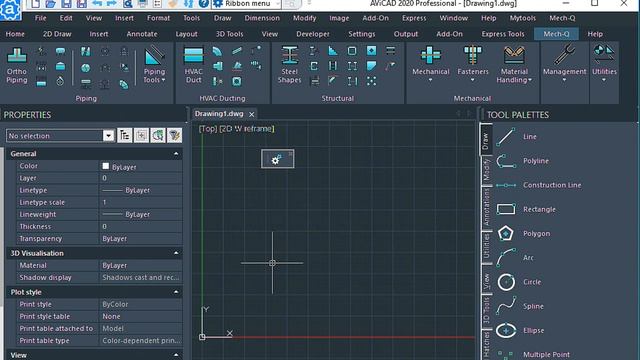
Task: Click the Material ByLayer value
Action: pos(141,265)
